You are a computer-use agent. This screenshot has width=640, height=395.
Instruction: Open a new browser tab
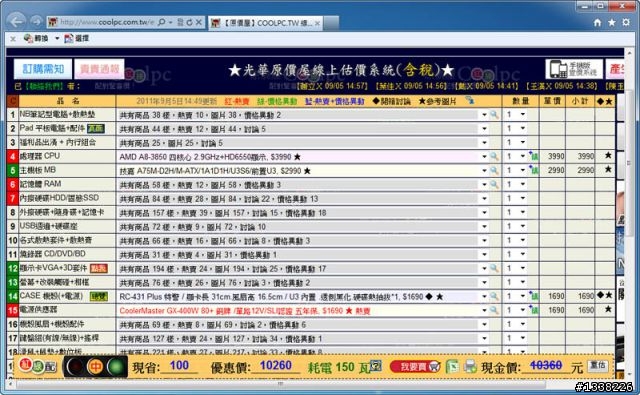click(x=331, y=23)
